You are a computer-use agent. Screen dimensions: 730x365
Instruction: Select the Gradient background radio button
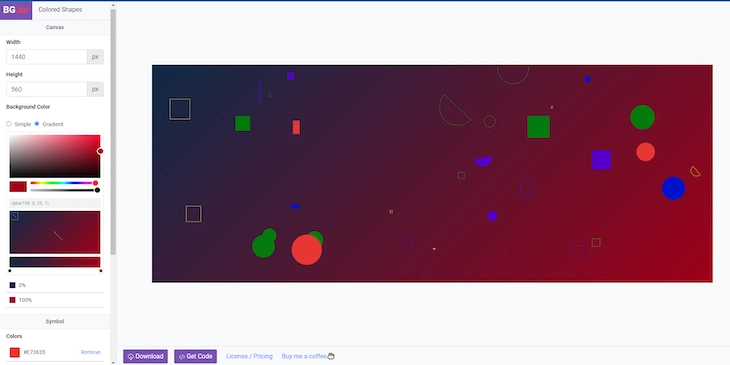tap(37, 124)
